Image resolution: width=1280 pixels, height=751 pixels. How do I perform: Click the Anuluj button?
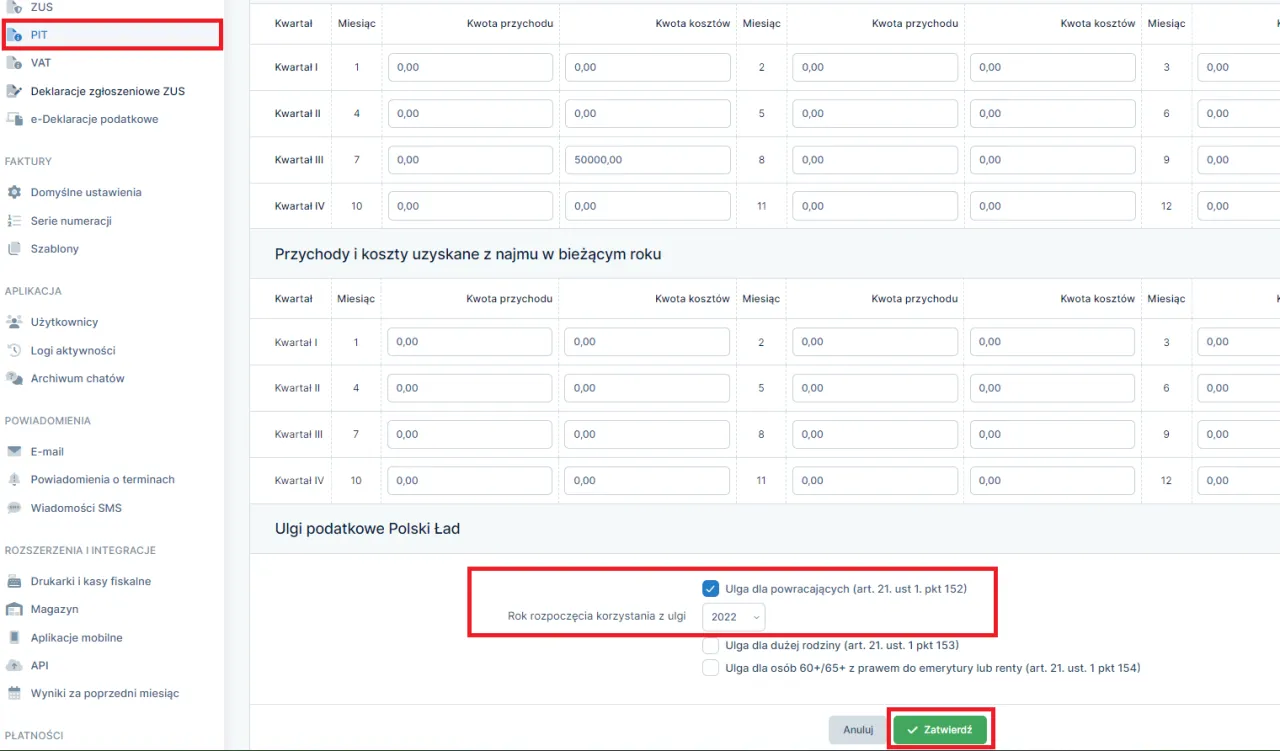[858, 730]
